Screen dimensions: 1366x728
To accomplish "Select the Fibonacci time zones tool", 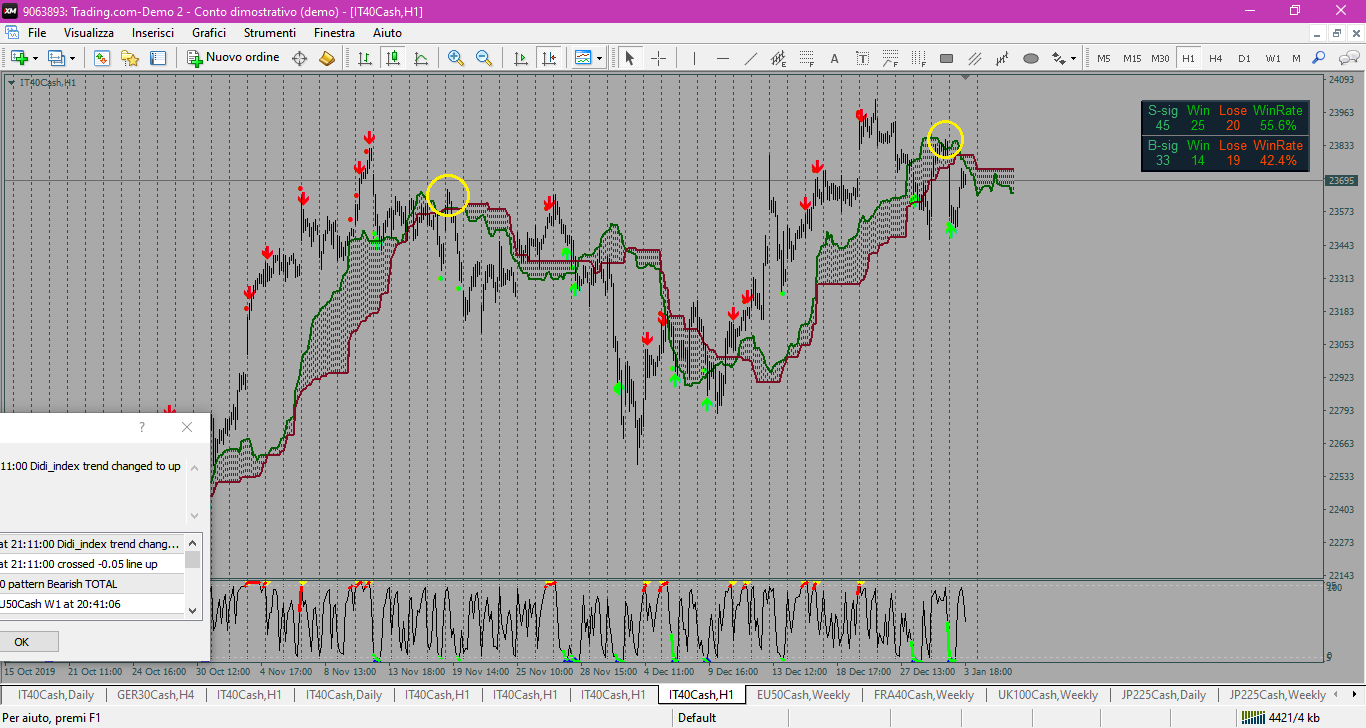I will tap(918, 58).
